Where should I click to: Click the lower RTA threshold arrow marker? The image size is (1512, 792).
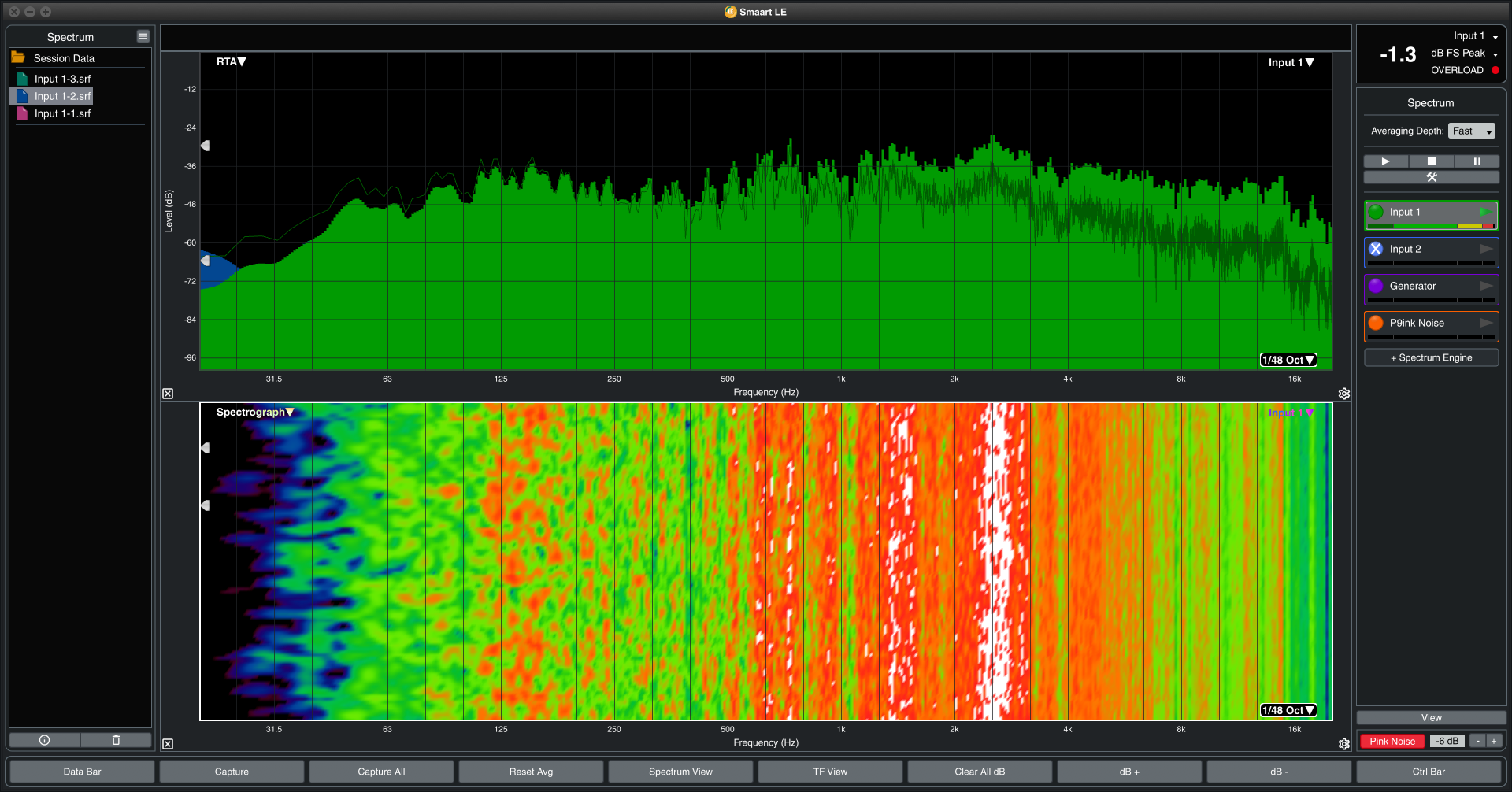coord(206,261)
